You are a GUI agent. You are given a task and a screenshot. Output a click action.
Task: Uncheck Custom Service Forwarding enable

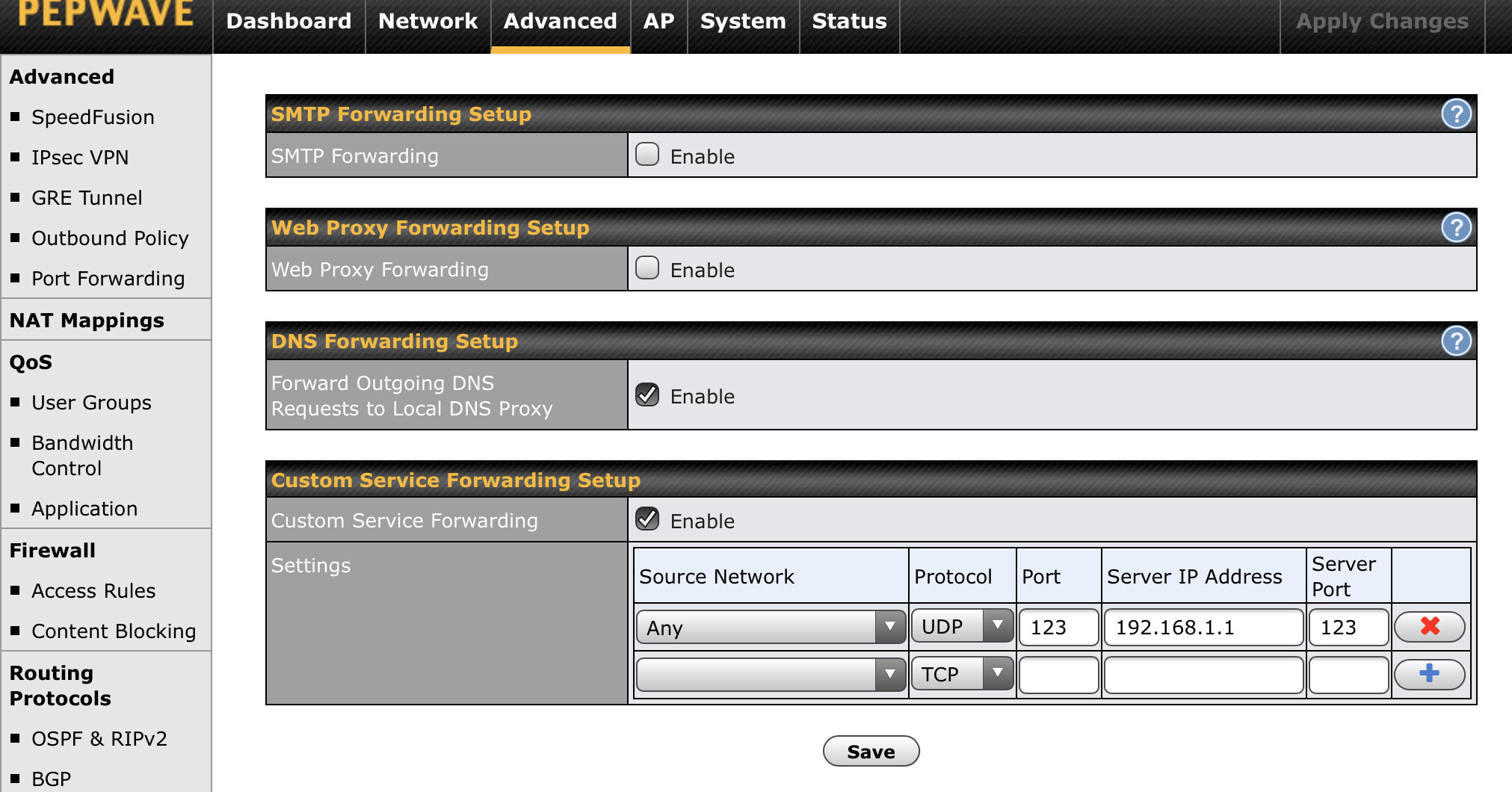pos(647,519)
